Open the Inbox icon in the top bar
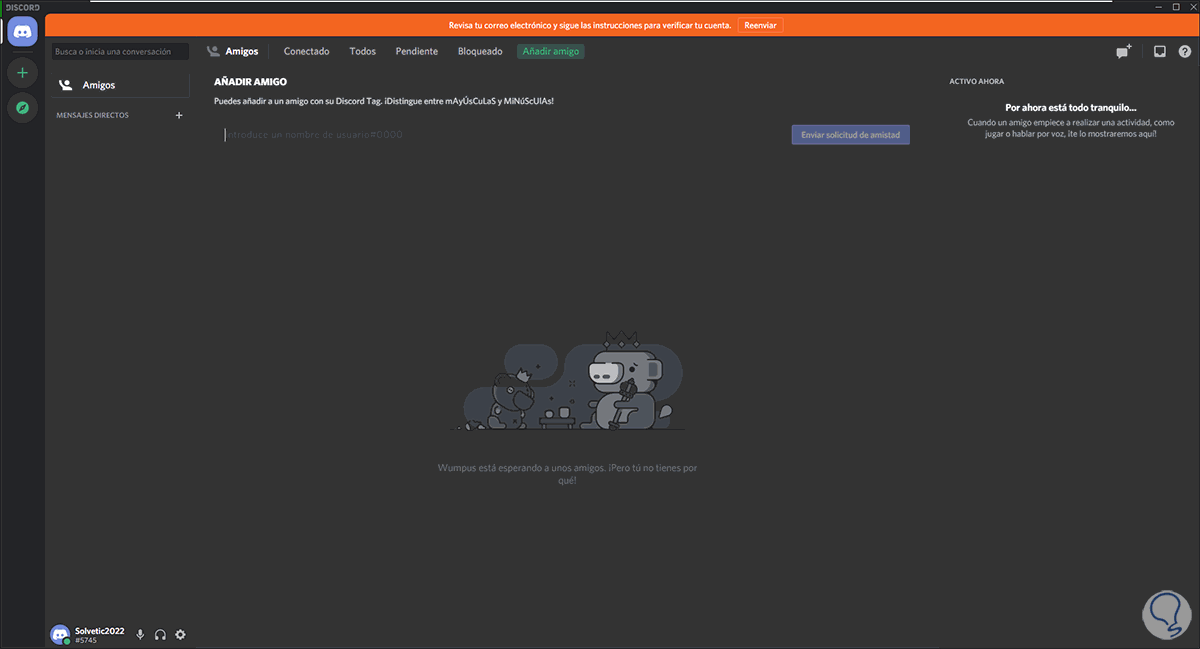The height and width of the screenshot is (649, 1200). (x=1160, y=51)
